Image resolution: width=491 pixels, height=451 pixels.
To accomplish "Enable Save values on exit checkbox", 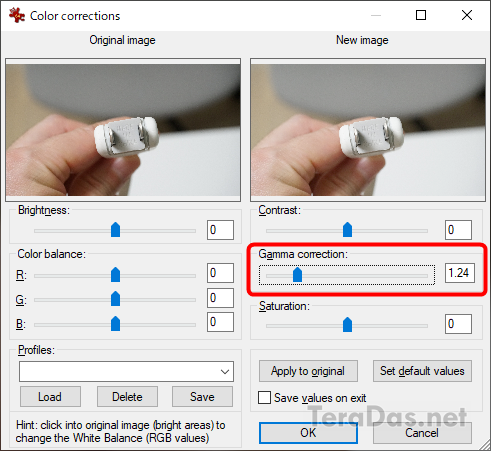I will click(x=264, y=397).
